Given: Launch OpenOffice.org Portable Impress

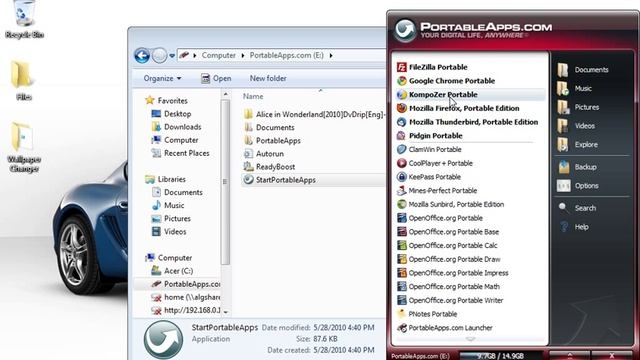Looking at the screenshot, I should (x=453, y=273).
